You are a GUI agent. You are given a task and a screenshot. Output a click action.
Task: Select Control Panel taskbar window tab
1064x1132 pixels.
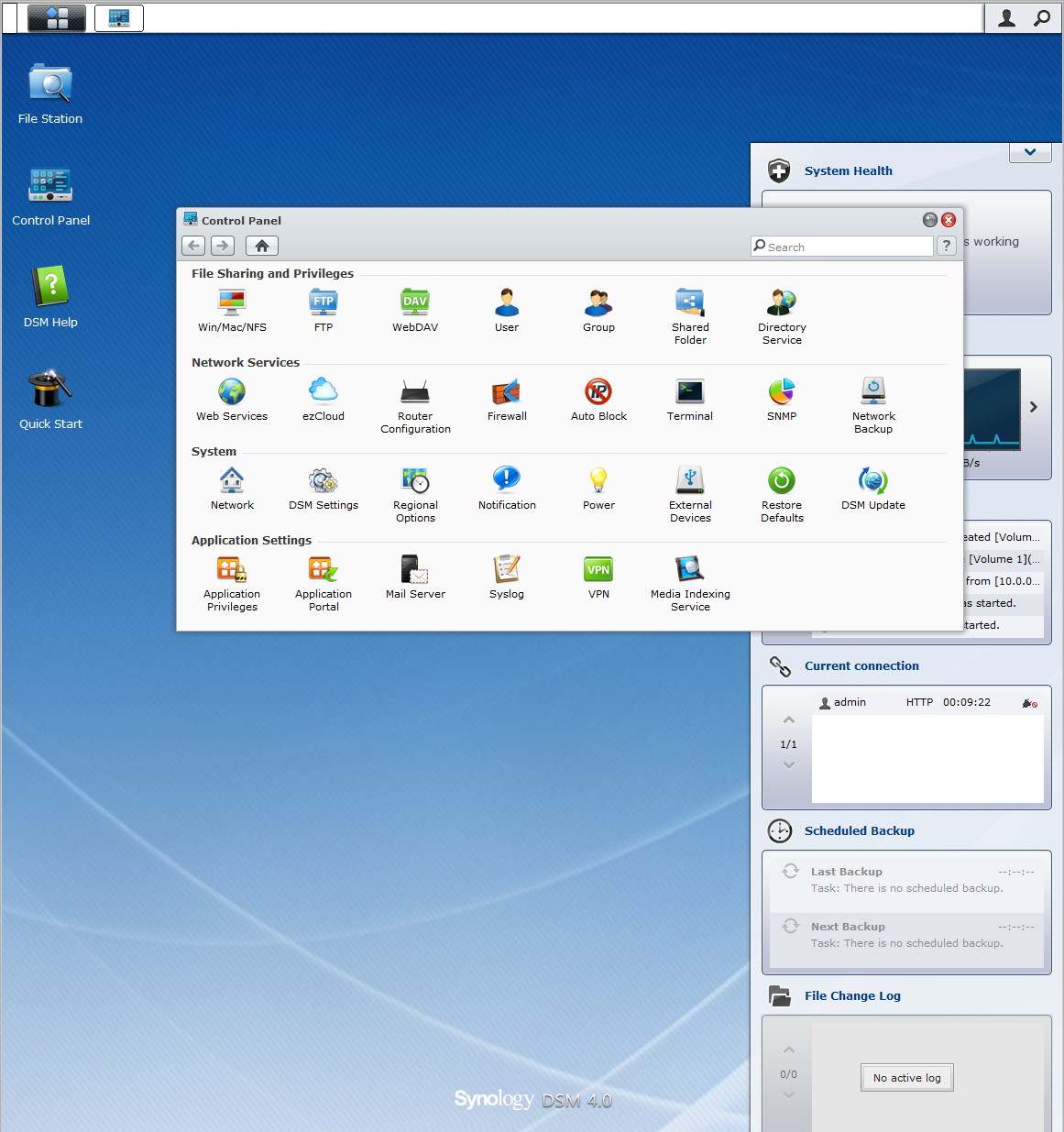click(x=119, y=18)
